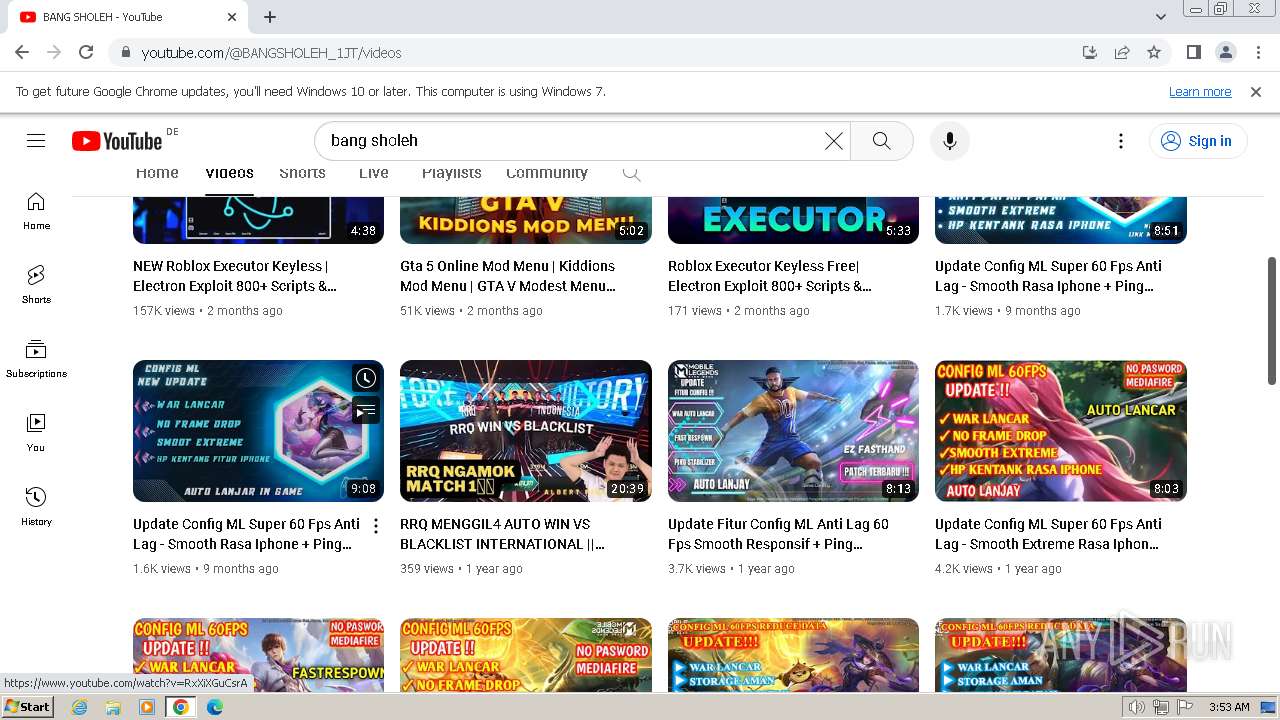The height and width of the screenshot is (720, 1280).
Task: Click the 4.2K views 1 year ago text
Action: point(998,569)
